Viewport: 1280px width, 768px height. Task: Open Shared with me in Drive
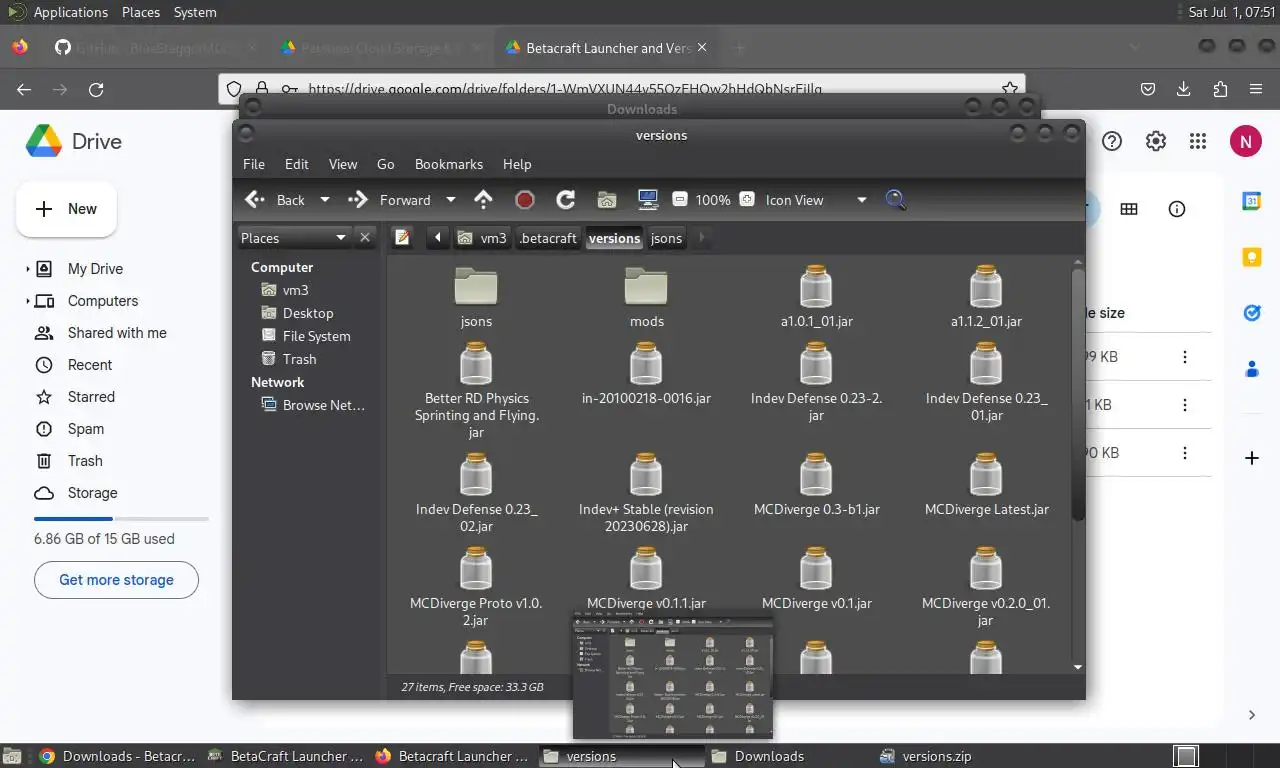click(x=117, y=333)
